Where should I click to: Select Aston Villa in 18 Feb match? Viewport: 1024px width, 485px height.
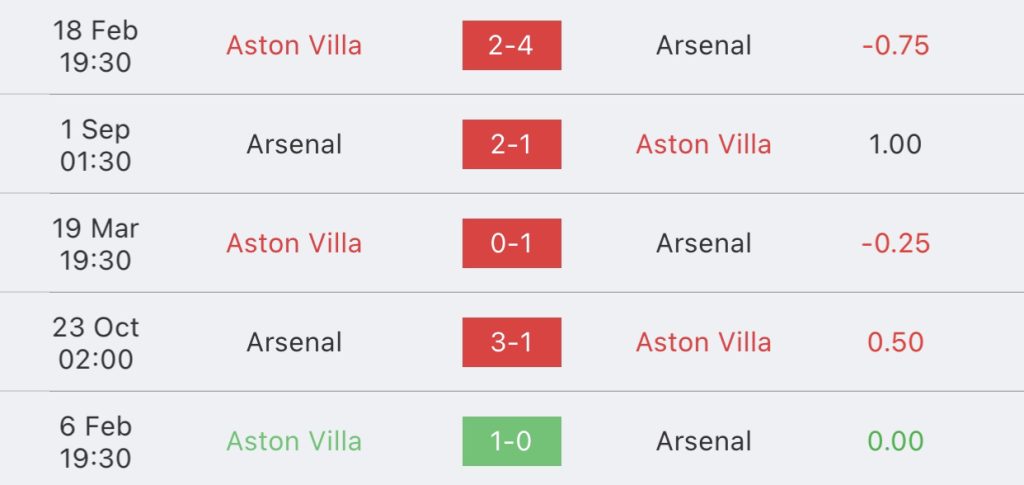point(294,46)
